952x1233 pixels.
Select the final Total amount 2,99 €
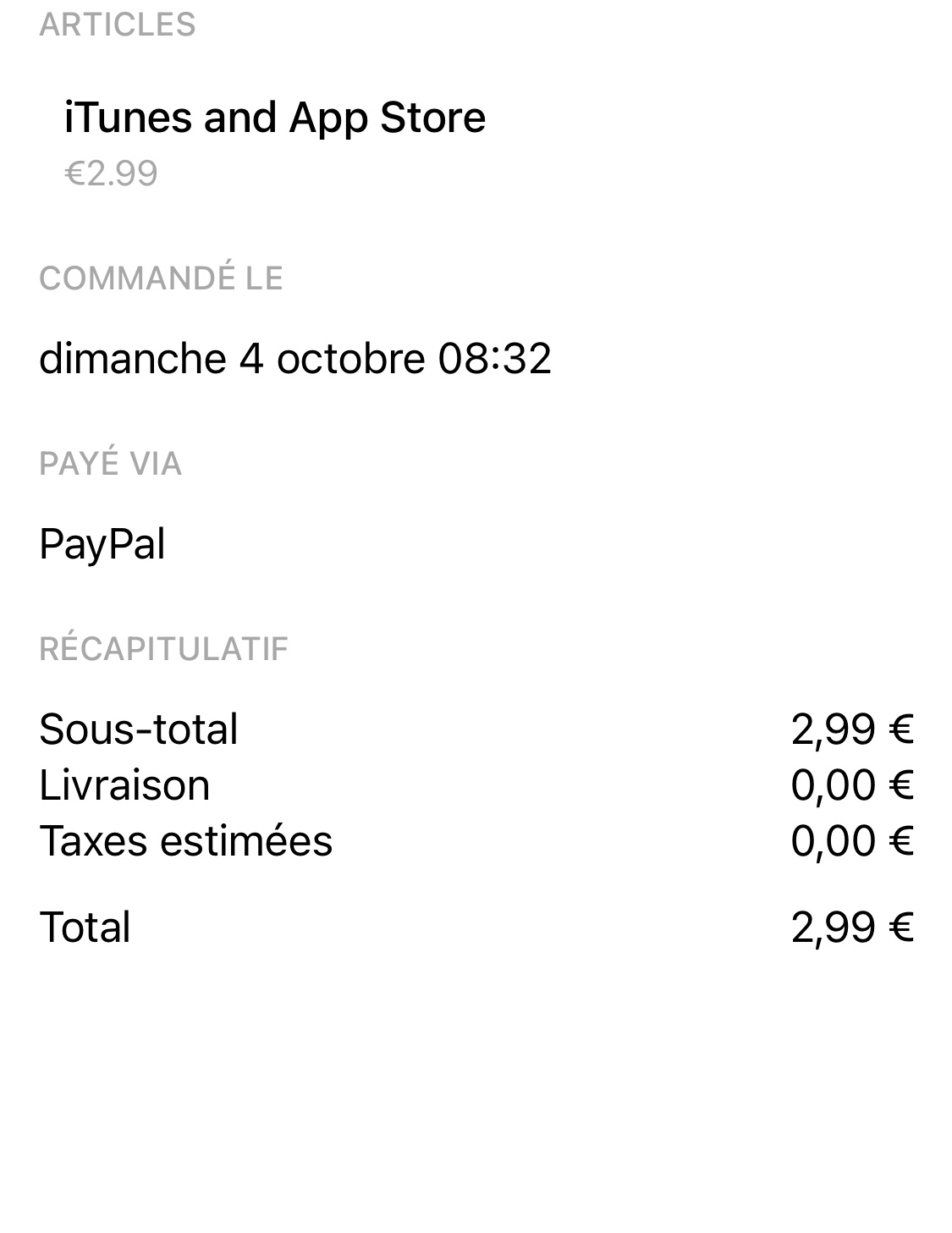(852, 927)
